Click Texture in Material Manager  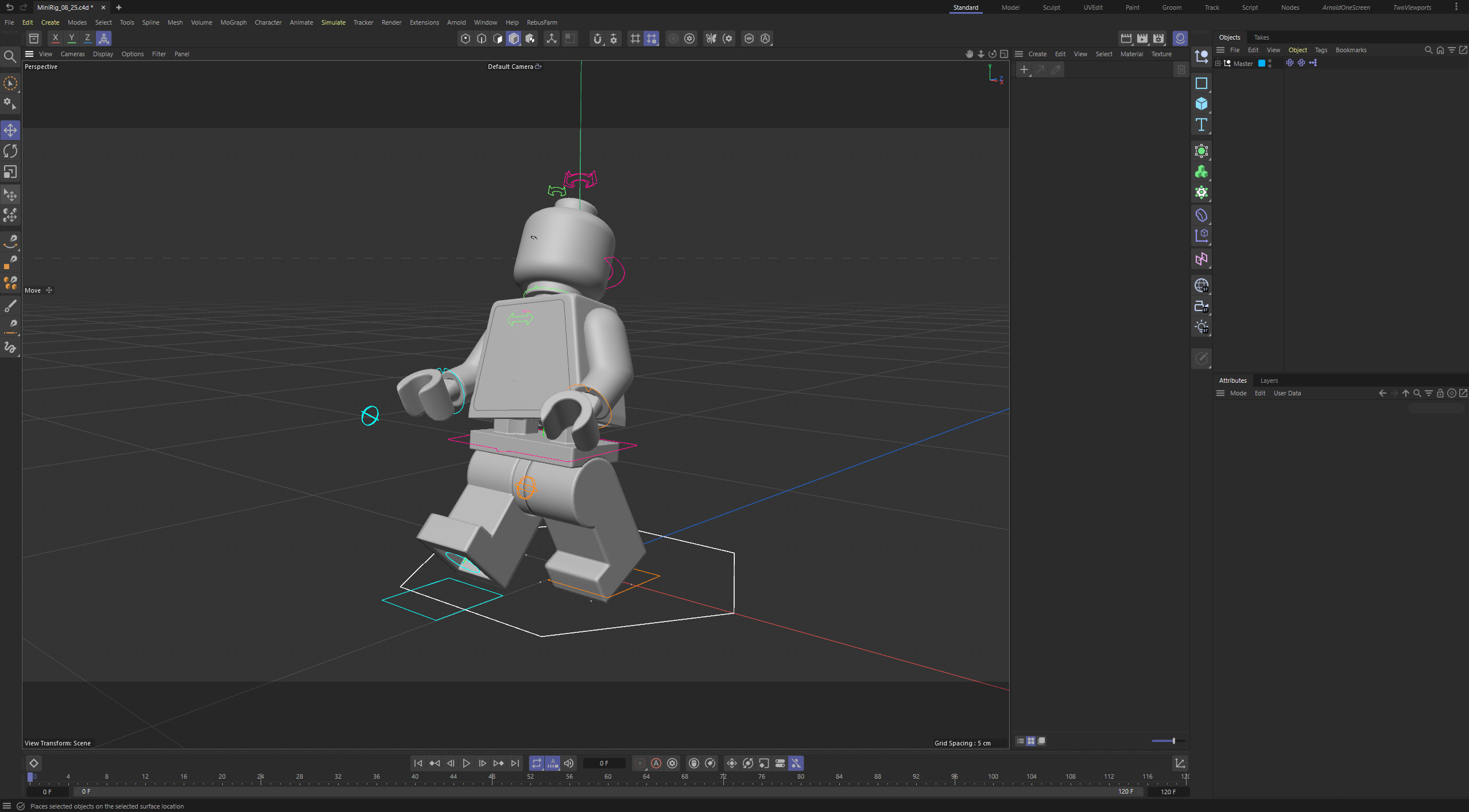click(x=1161, y=54)
